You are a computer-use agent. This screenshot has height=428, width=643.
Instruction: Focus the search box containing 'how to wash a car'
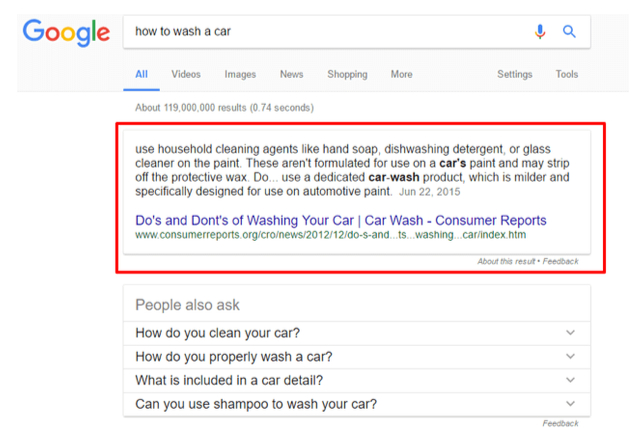tap(356, 32)
